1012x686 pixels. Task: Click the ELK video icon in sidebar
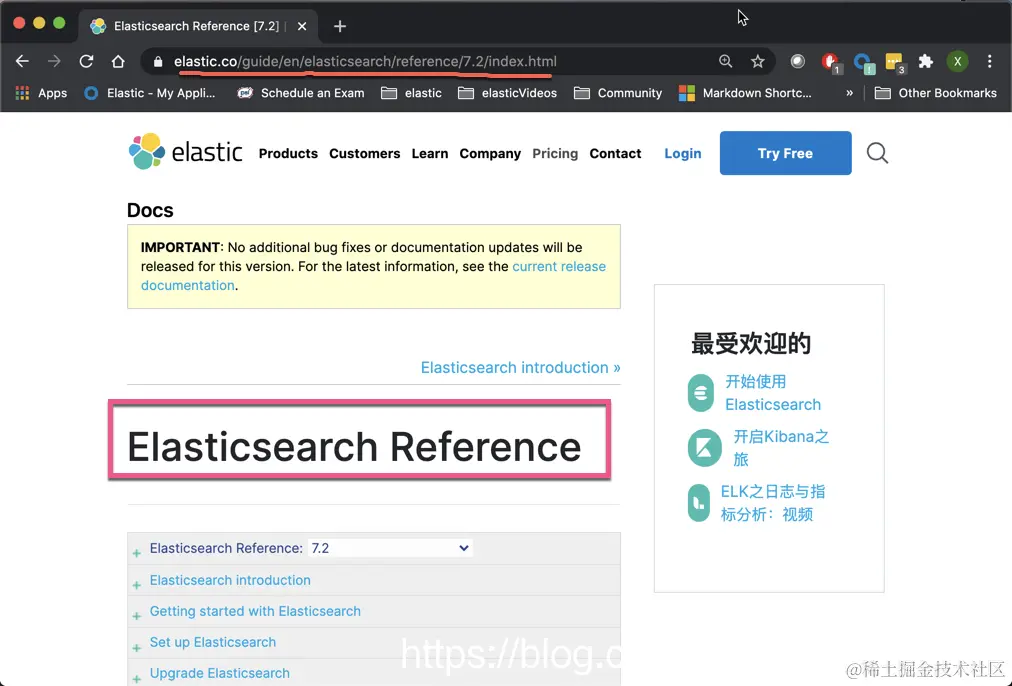[698, 503]
